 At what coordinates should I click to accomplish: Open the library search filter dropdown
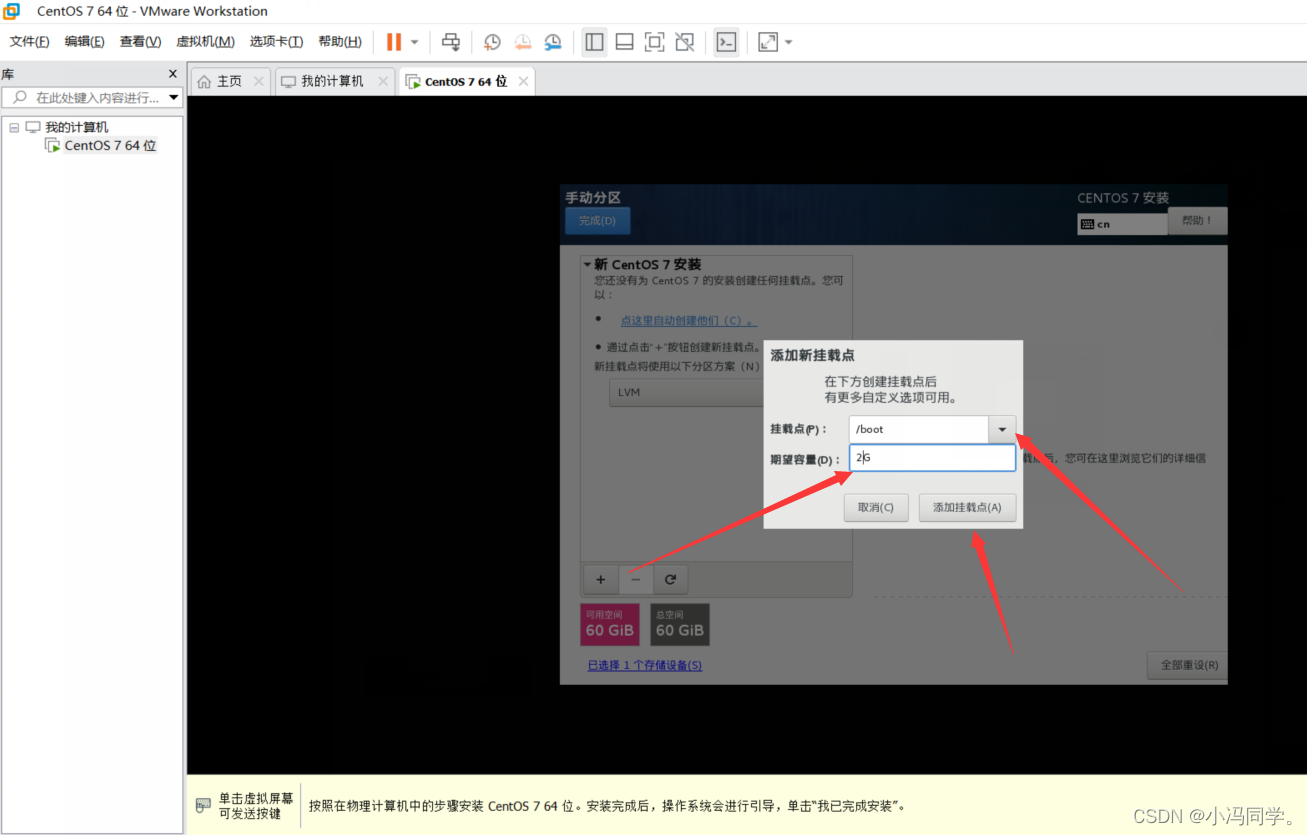(174, 97)
